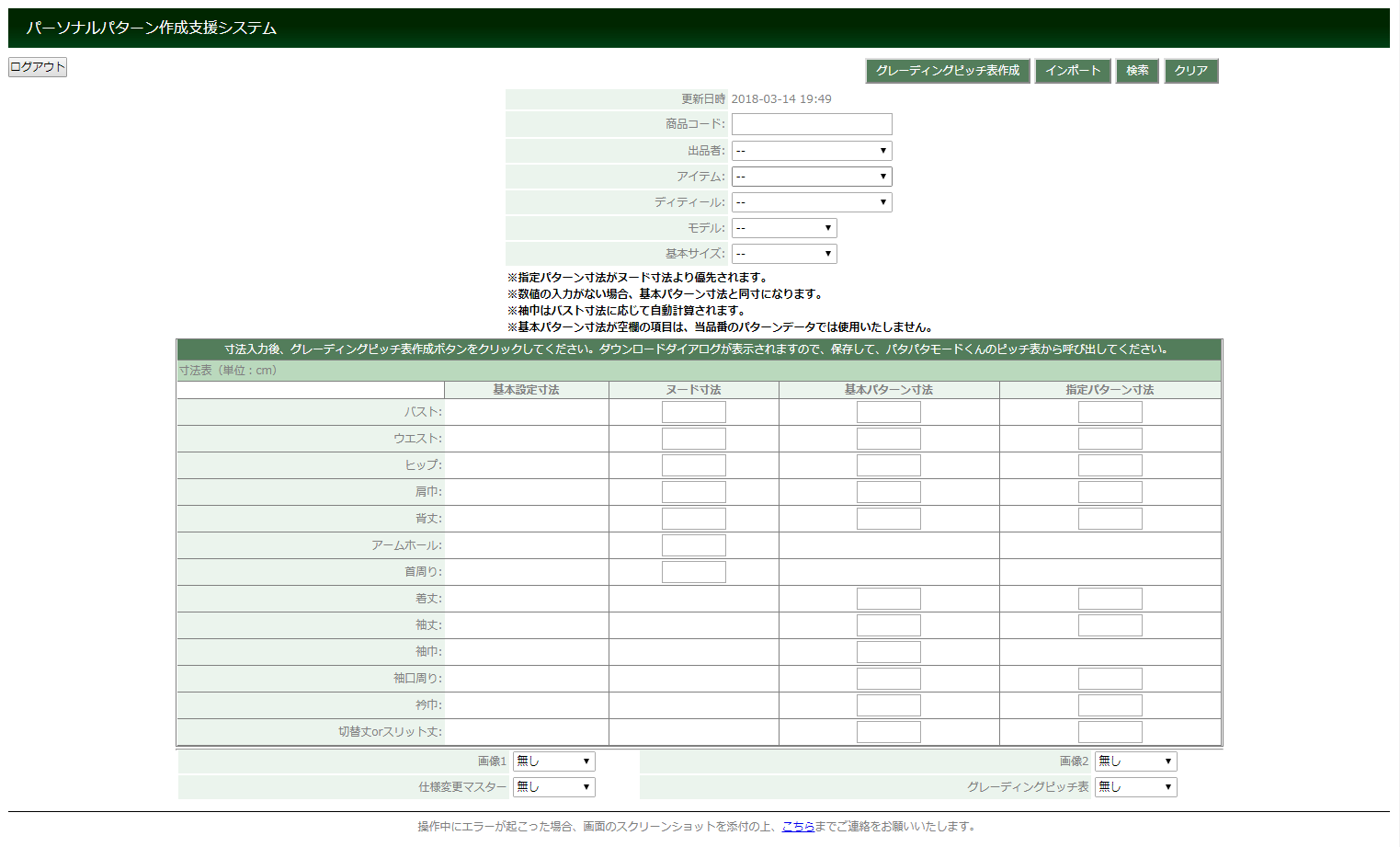Open the こちら contact link
This screenshot has height=847, width=1400.
[798, 827]
